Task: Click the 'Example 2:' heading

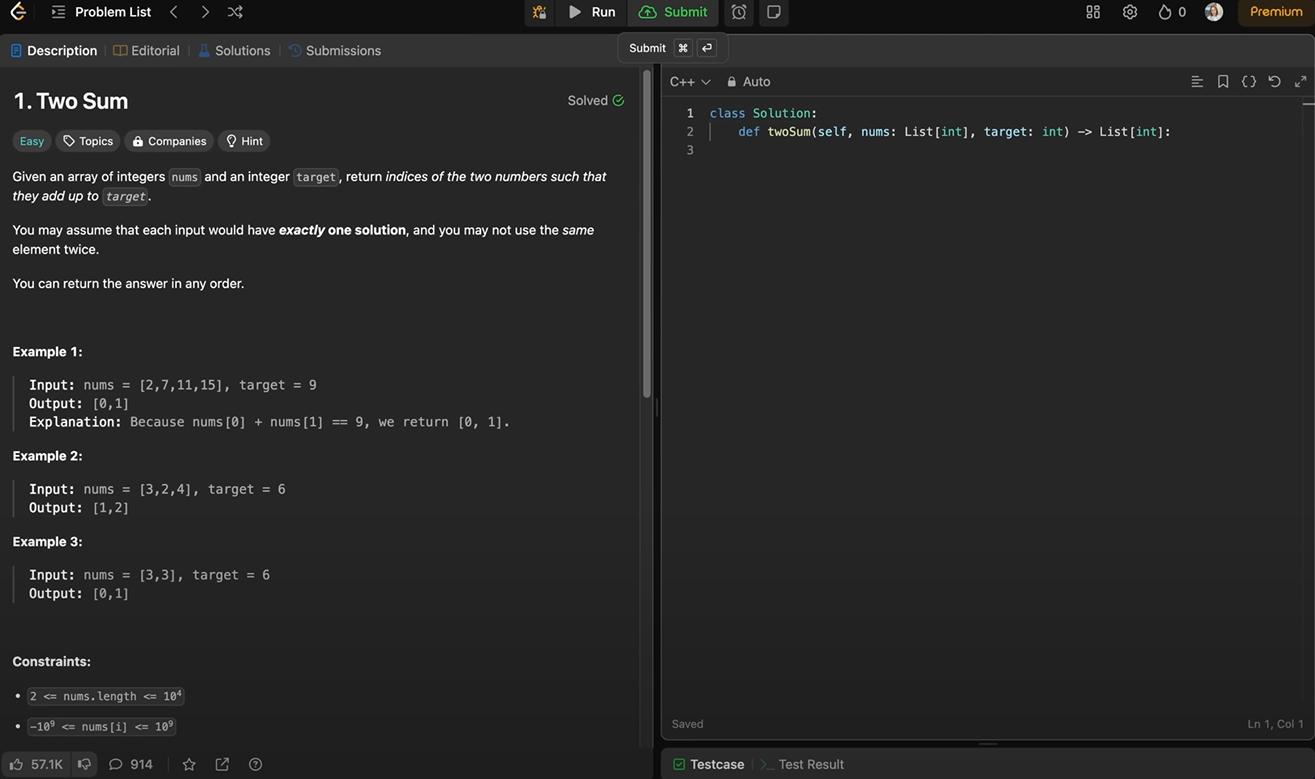Action: pyautogui.click(x=48, y=456)
